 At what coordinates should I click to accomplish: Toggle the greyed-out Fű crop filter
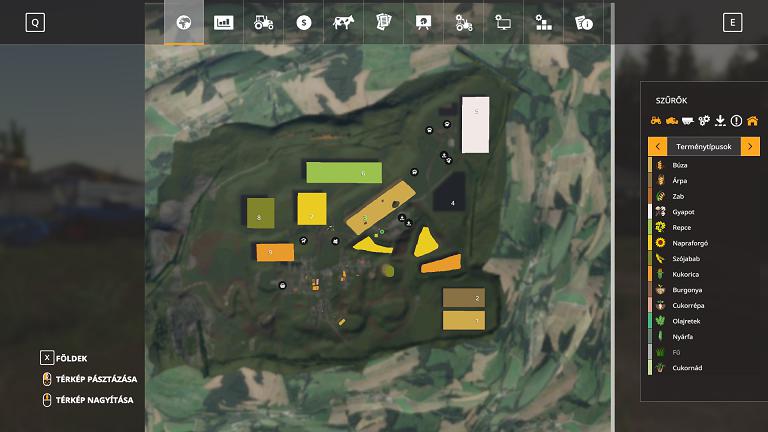click(676, 352)
